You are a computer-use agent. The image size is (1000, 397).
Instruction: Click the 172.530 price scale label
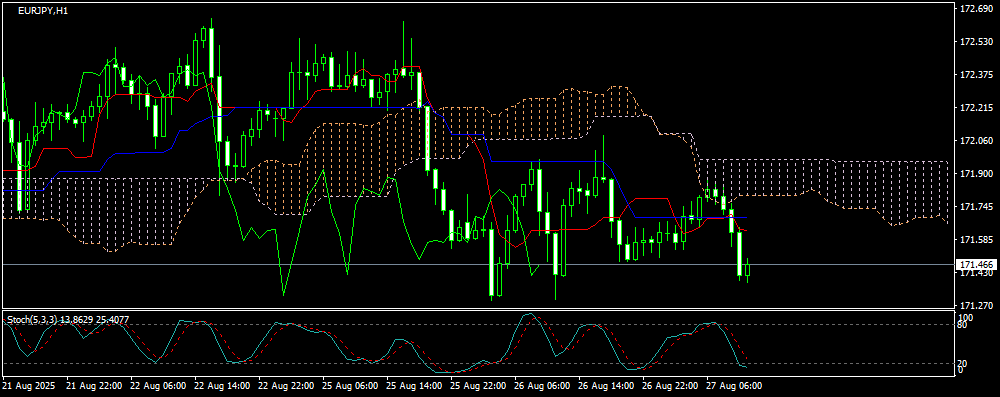(977, 42)
